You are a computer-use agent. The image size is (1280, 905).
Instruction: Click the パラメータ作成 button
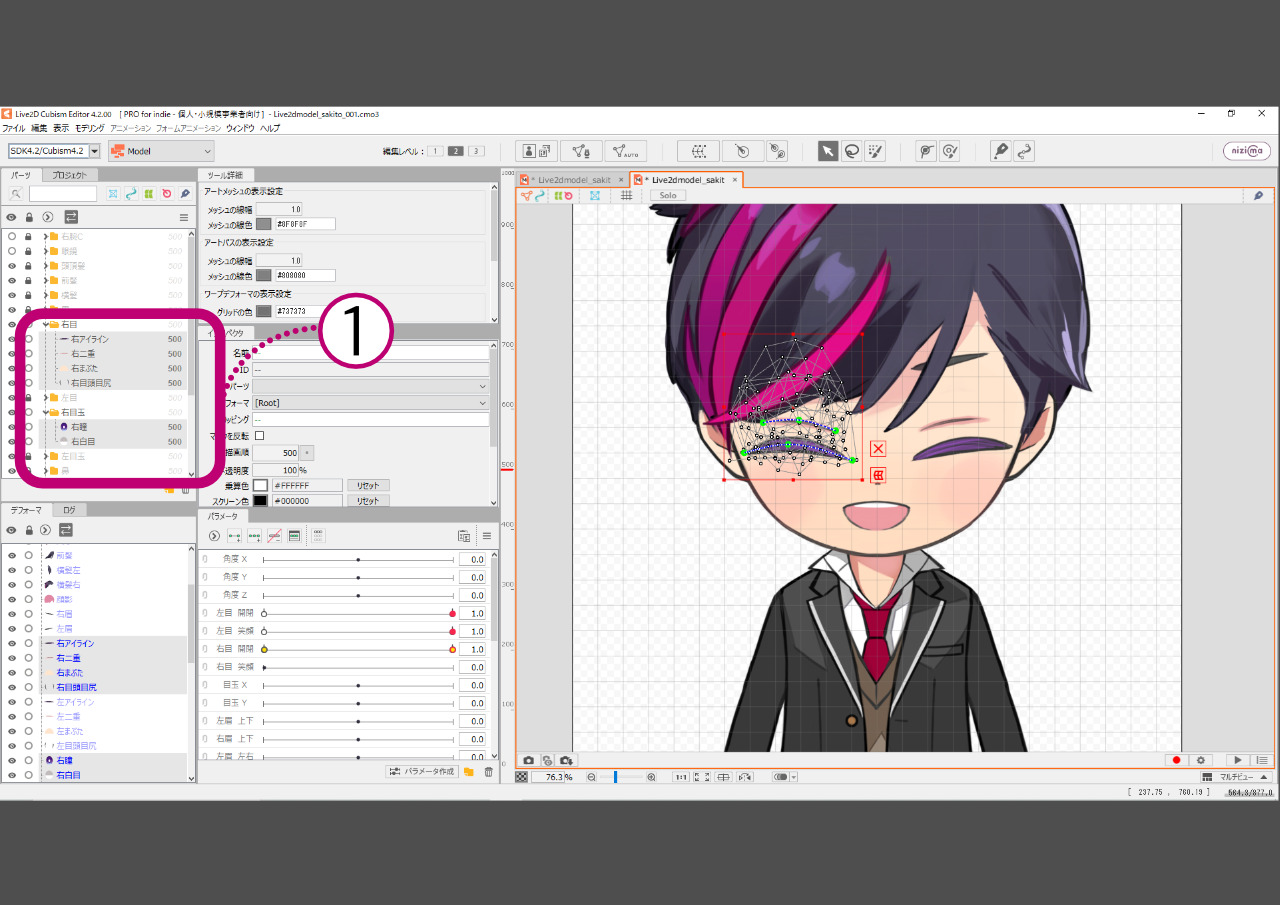422,772
